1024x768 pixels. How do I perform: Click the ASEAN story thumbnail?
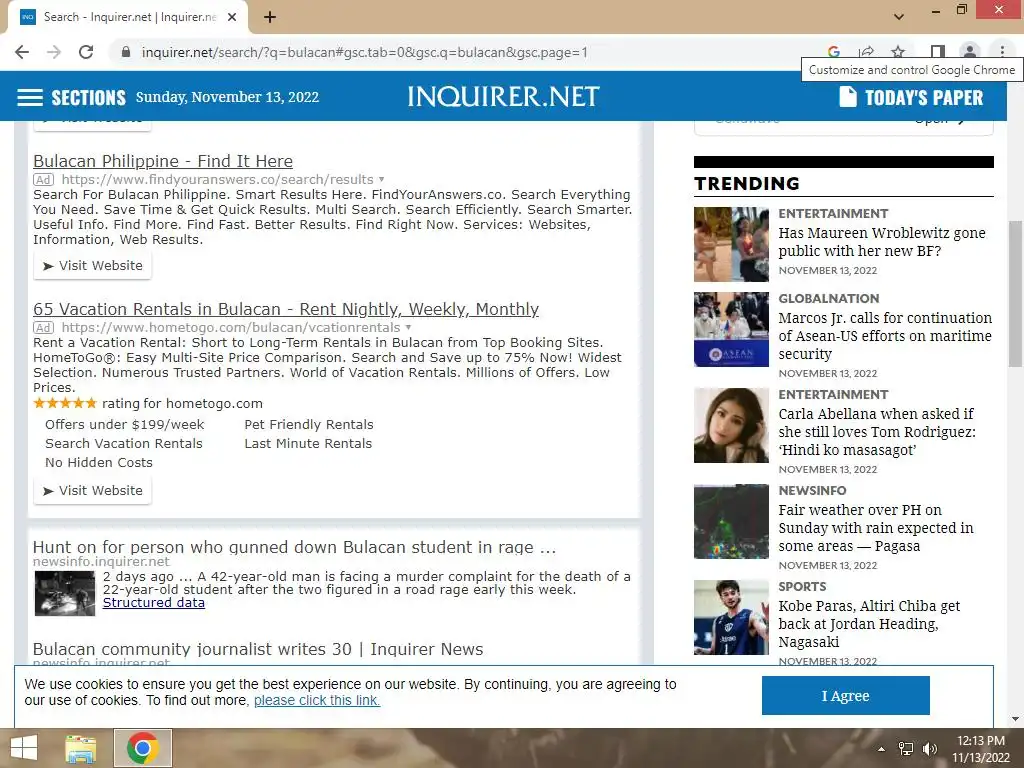pos(731,329)
